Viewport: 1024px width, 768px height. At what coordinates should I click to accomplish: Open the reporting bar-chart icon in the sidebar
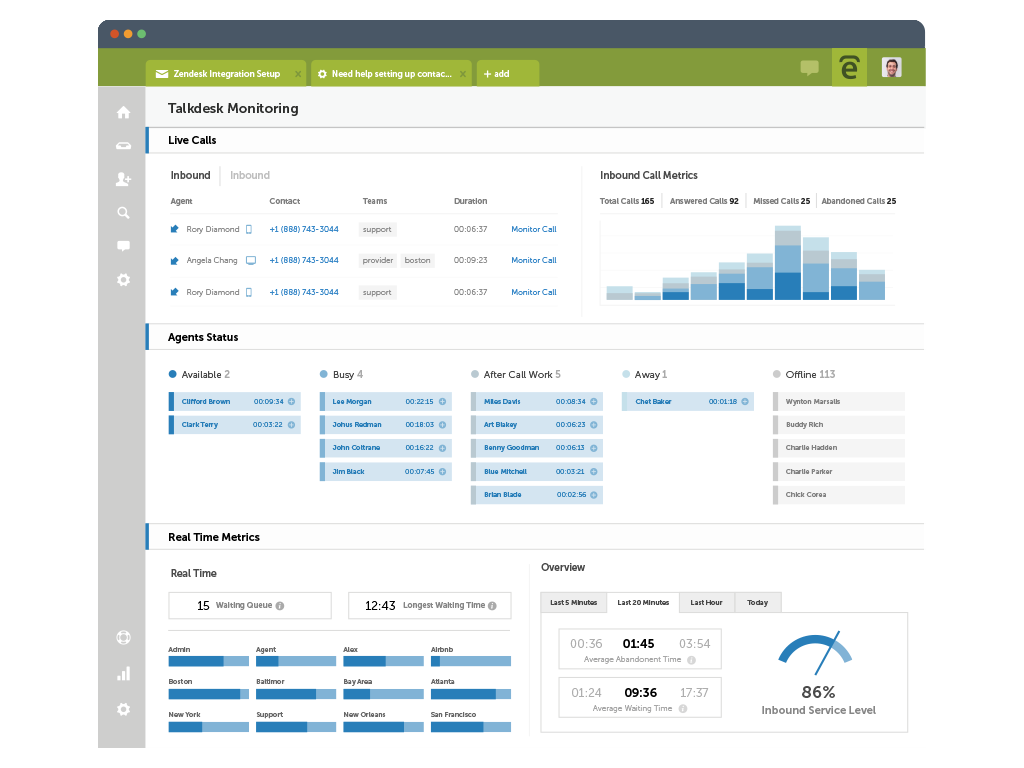click(123, 674)
